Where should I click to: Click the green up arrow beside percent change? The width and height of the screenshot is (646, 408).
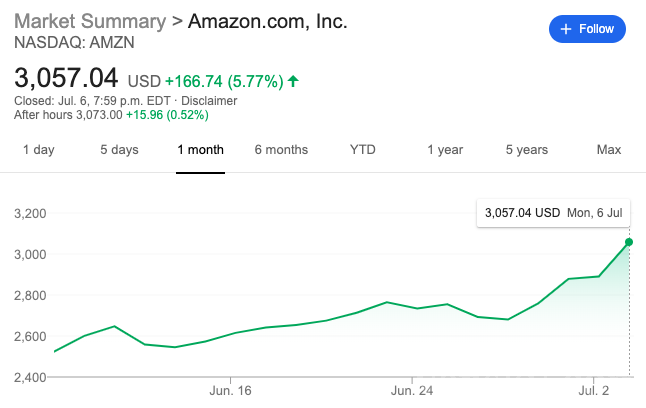point(293,81)
